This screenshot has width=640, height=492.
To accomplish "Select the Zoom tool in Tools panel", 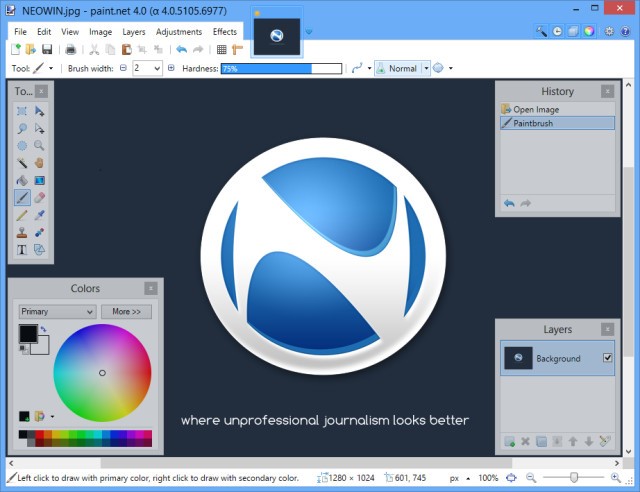I will click(39, 146).
